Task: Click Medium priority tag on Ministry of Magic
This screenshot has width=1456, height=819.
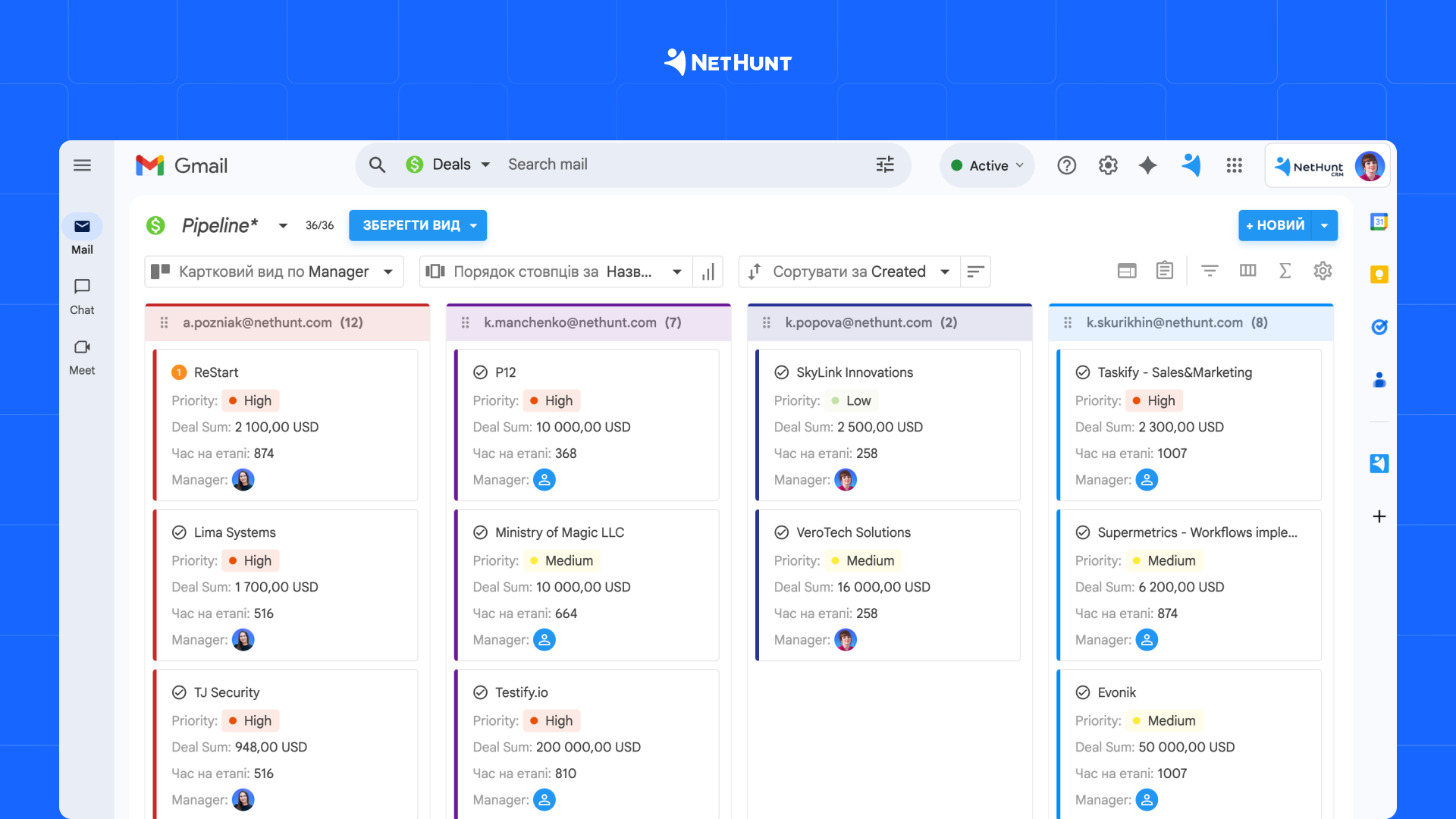Action: (x=562, y=560)
